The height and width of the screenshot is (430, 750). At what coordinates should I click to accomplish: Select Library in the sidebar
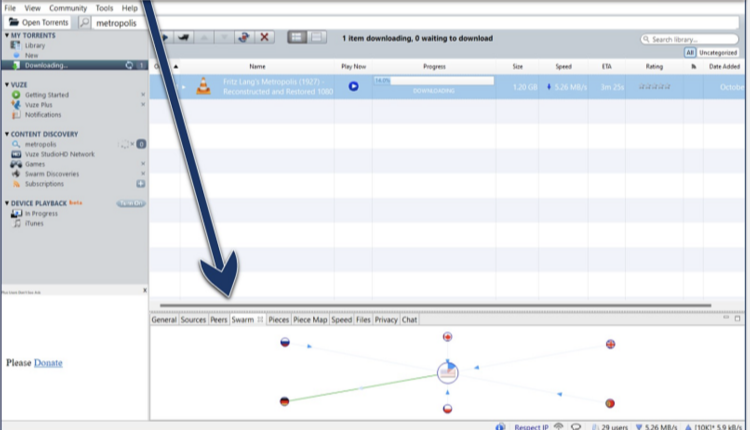34,45
